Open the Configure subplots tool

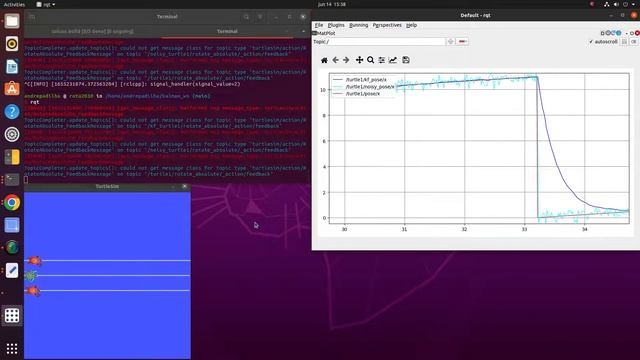tap(382, 60)
